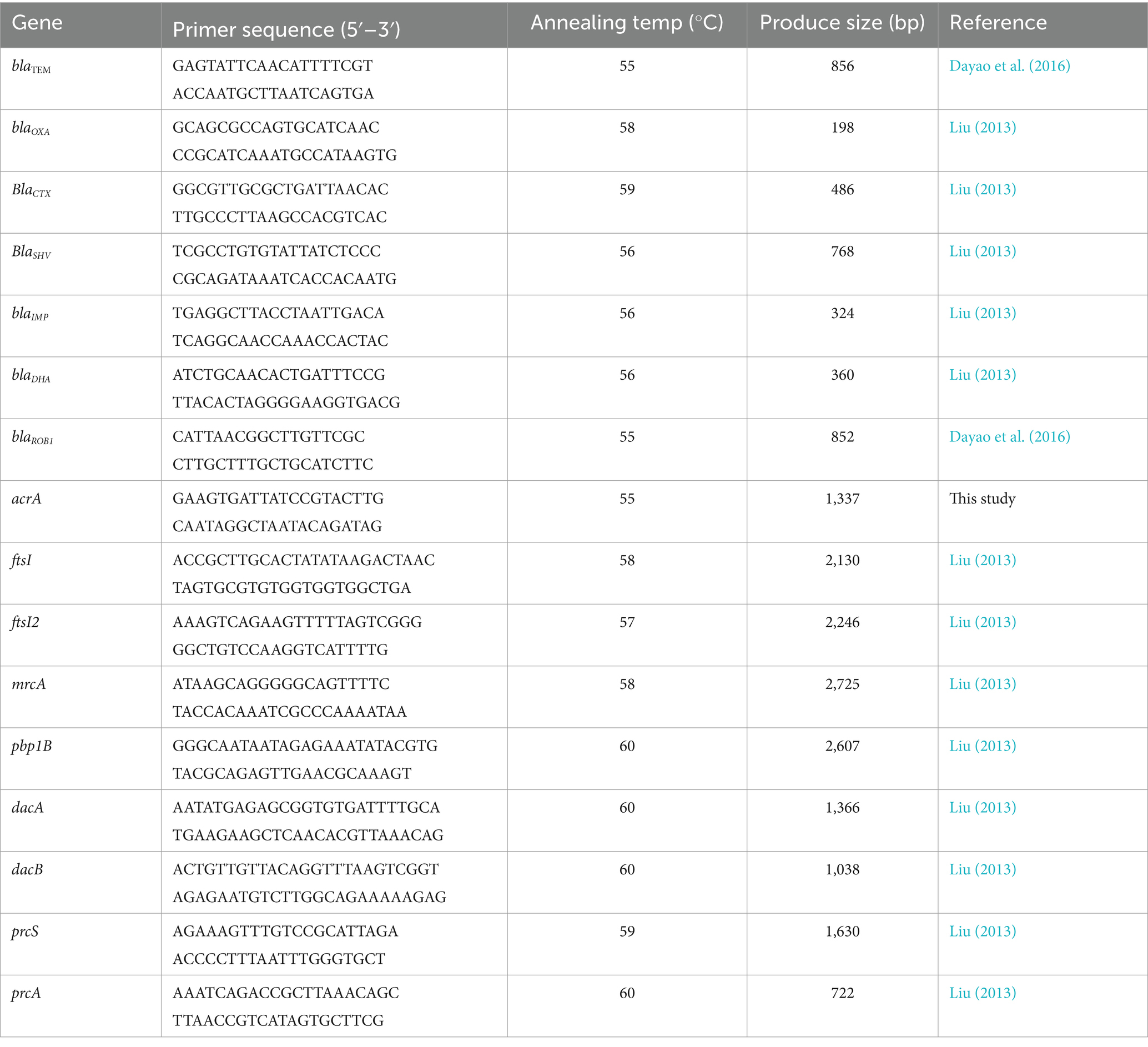Click the 'Primer sequence (5′–3′)' header
Viewport: 1148px width, 1047px height.
click(286, 29)
